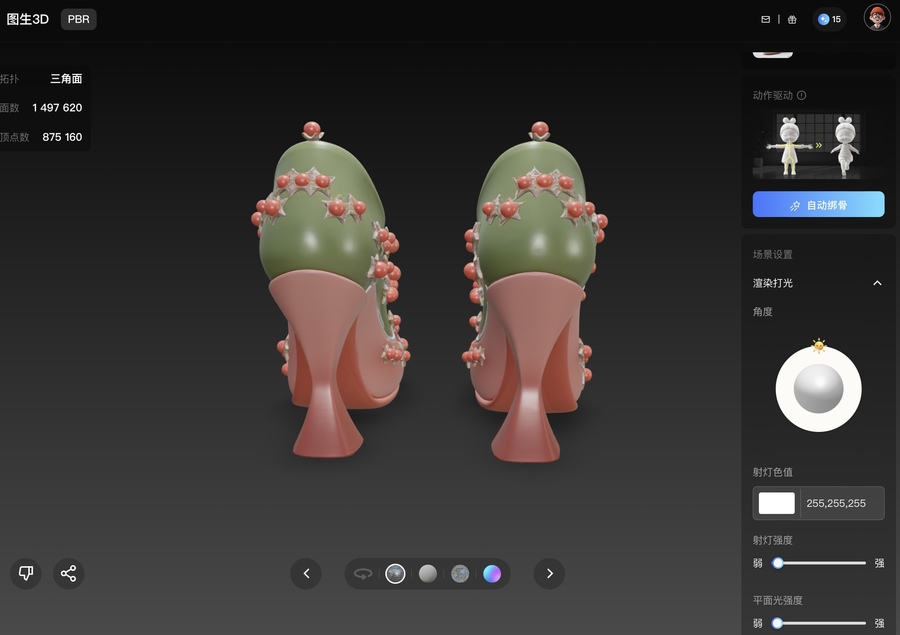The width and height of the screenshot is (900, 635).
Task: Toggle the auto-rotate loop icon
Action: tap(363, 573)
